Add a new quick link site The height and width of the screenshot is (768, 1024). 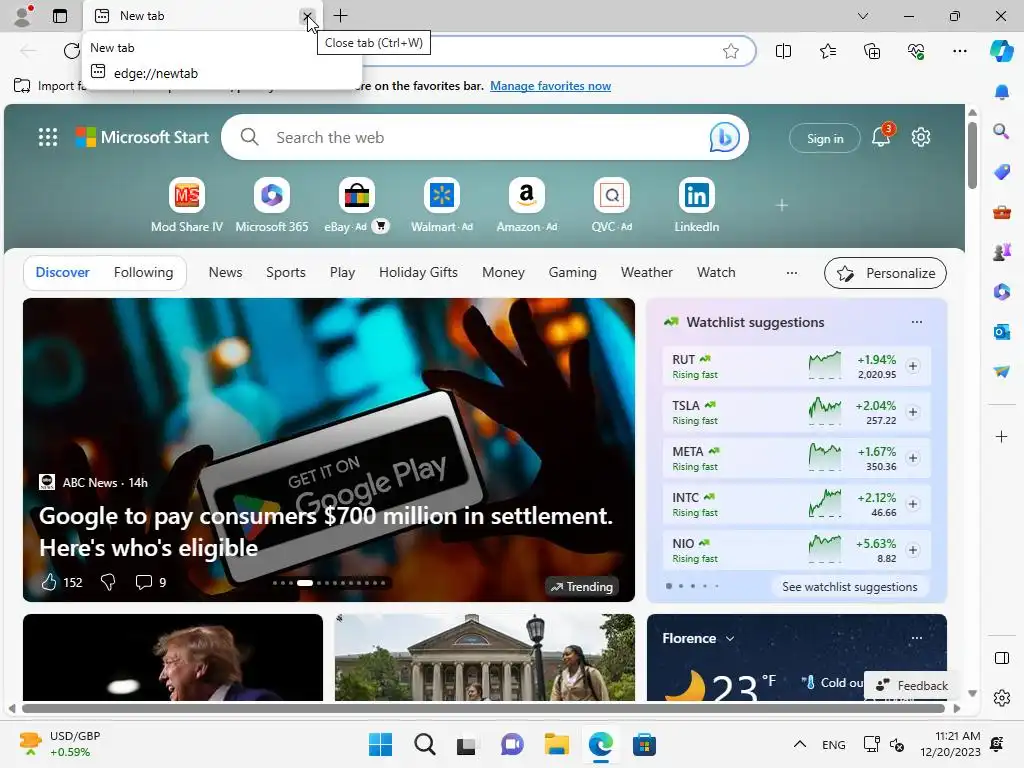[x=782, y=205]
